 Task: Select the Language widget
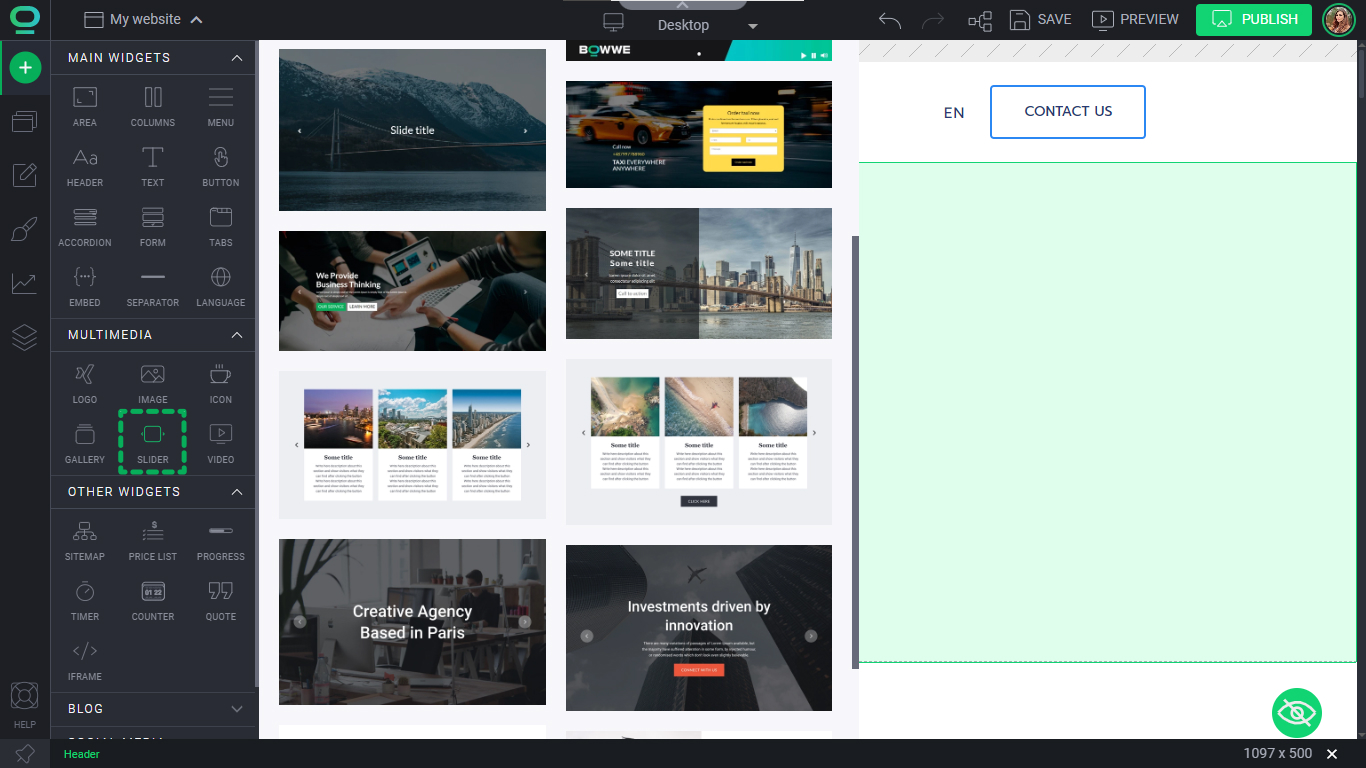(x=221, y=287)
